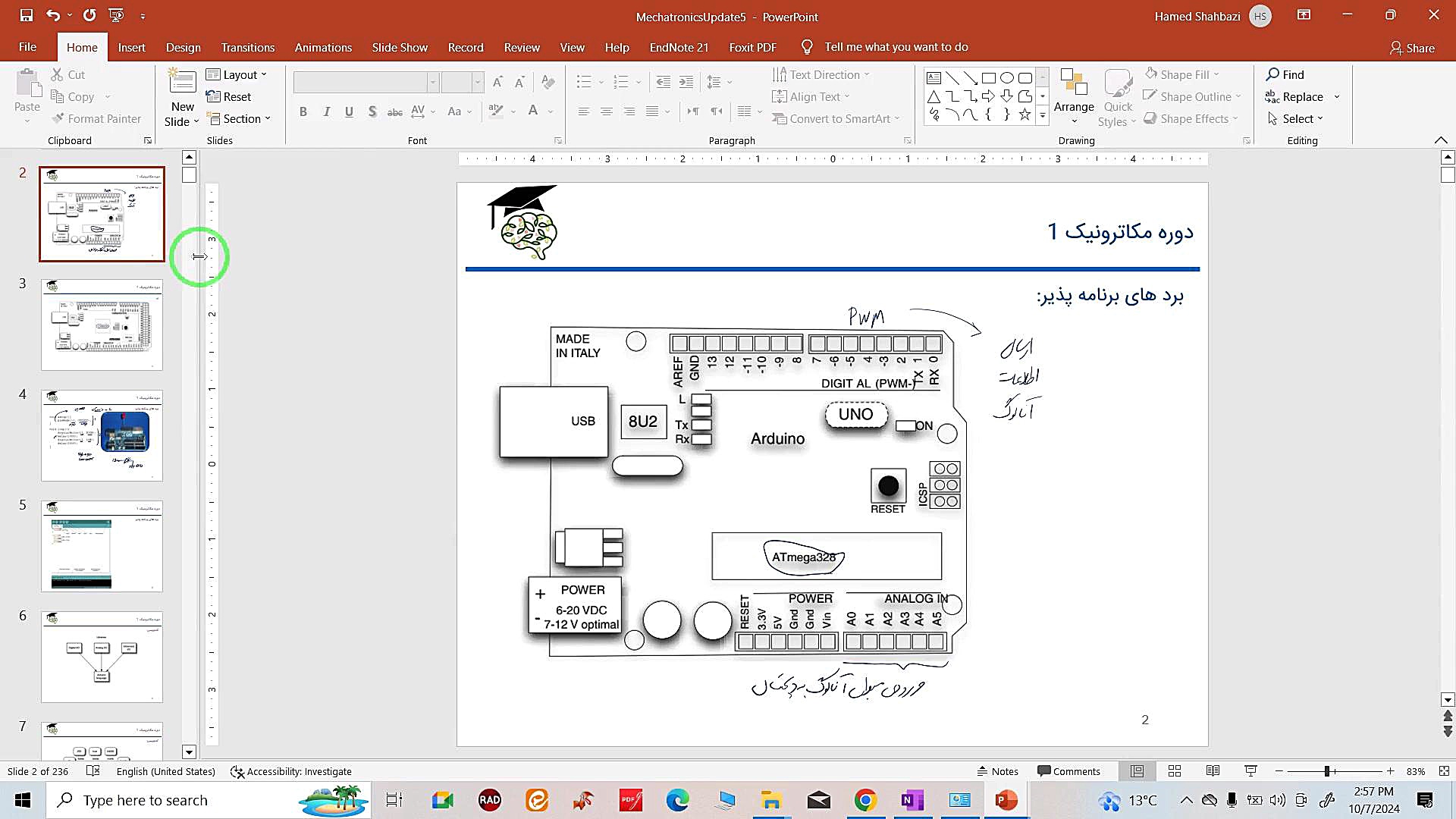Expand the shapes gallery More arrow
The width and height of the screenshot is (1456, 819).
pos(1043,115)
